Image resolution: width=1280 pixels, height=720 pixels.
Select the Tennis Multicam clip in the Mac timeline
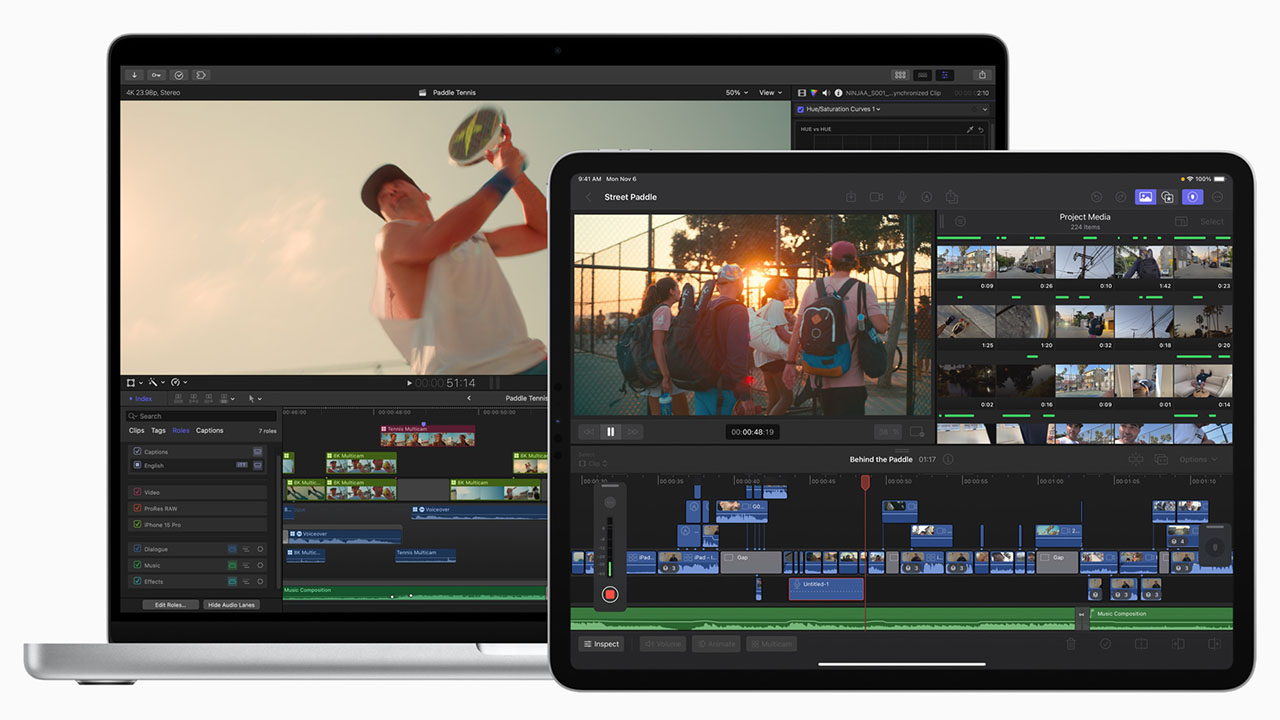click(x=427, y=436)
